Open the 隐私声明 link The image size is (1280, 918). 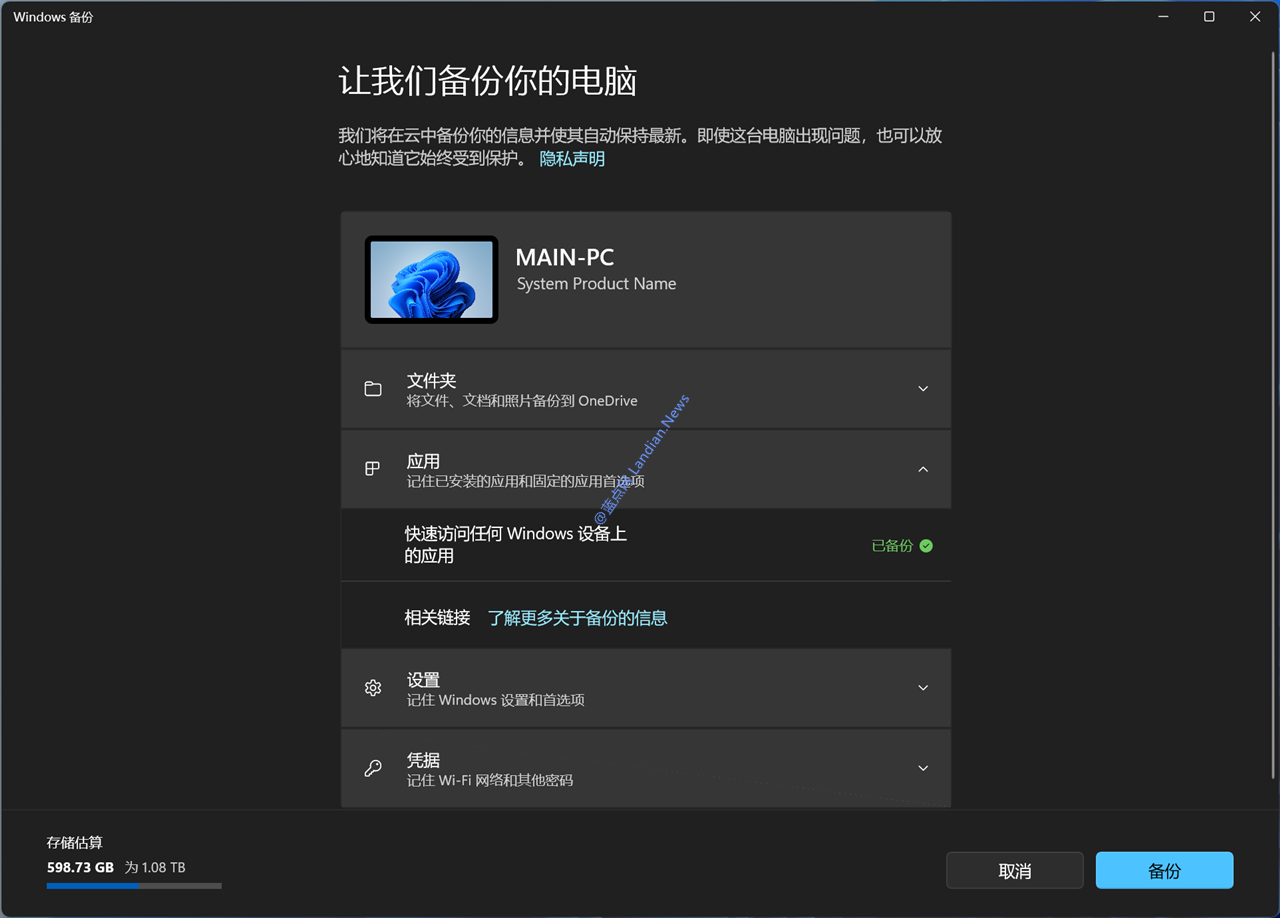(572, 158)
